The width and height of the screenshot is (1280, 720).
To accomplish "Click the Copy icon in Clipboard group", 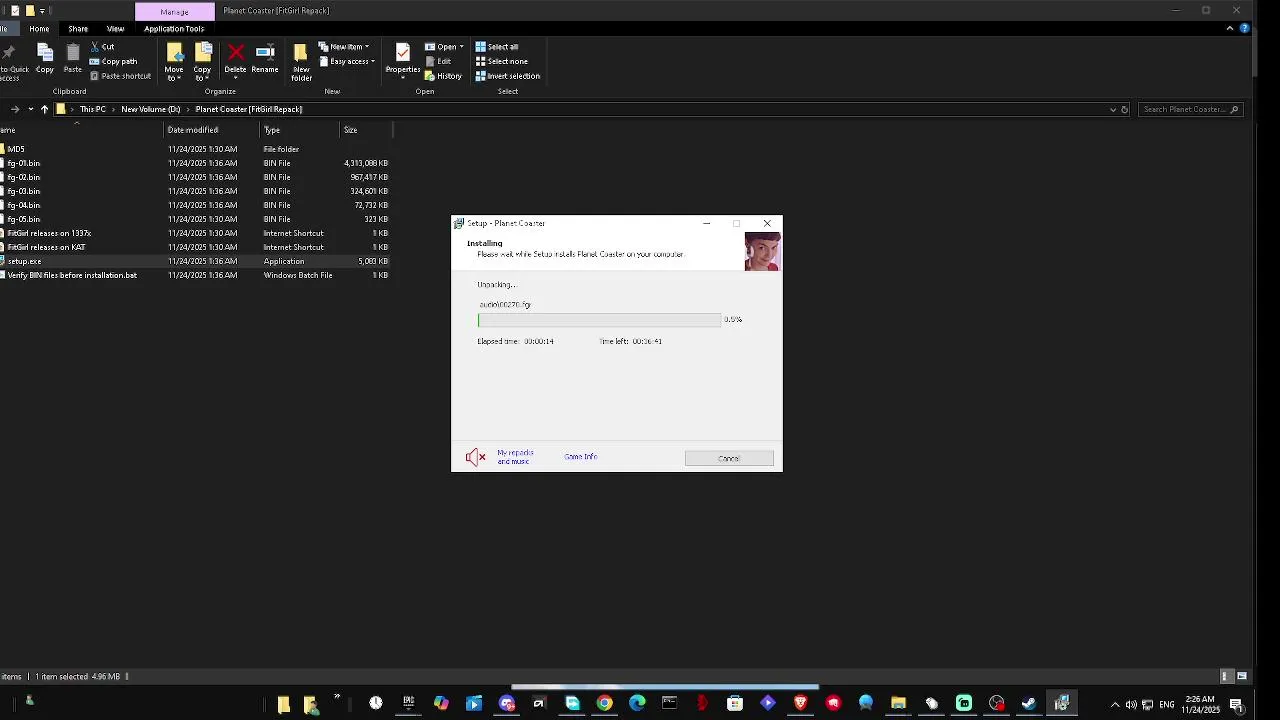I will [45, 59].
